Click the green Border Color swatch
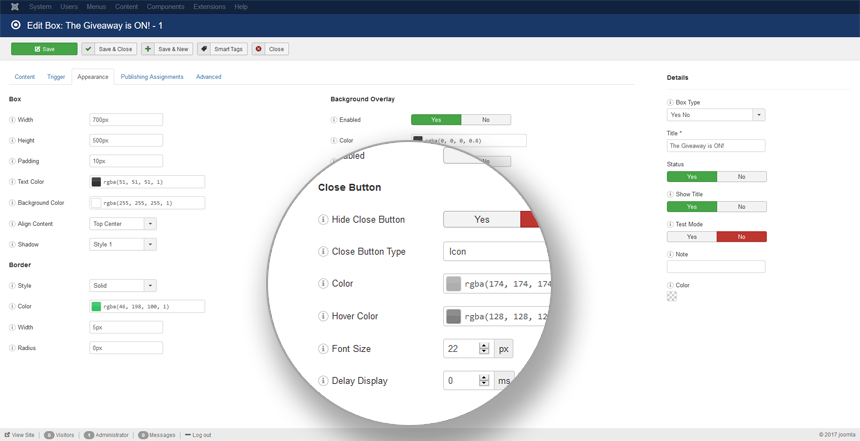The image size is (860, 441). pyautogui.click(x=97, y=307)
